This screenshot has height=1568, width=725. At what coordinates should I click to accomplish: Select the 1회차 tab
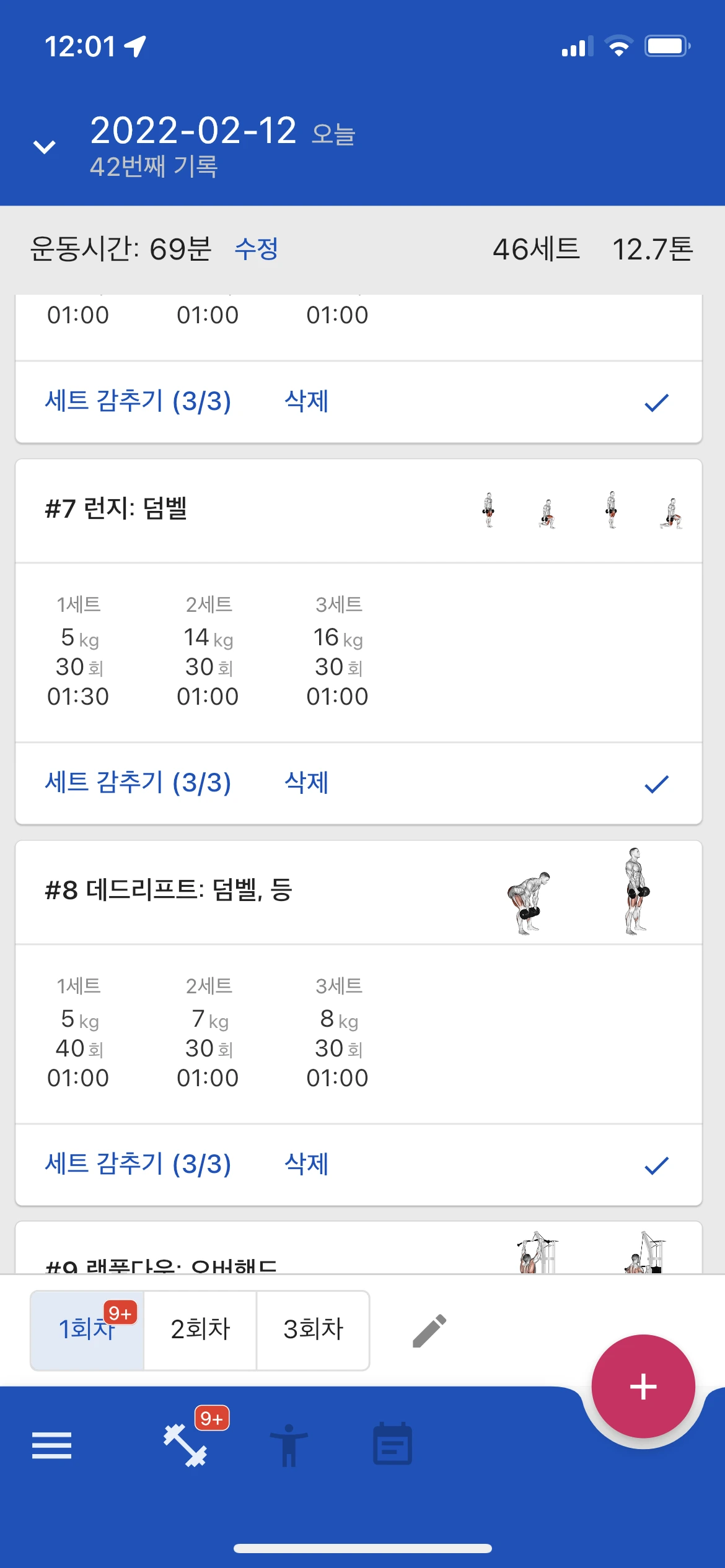[87, 1330]
